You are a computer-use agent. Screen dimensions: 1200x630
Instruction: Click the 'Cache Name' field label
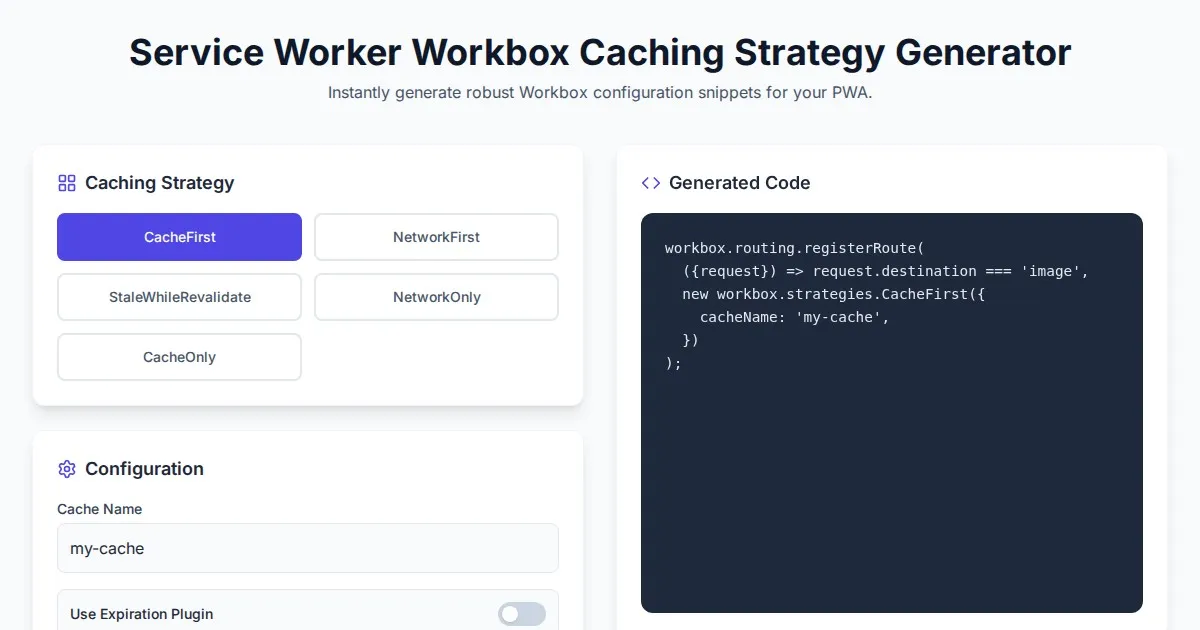99,509
